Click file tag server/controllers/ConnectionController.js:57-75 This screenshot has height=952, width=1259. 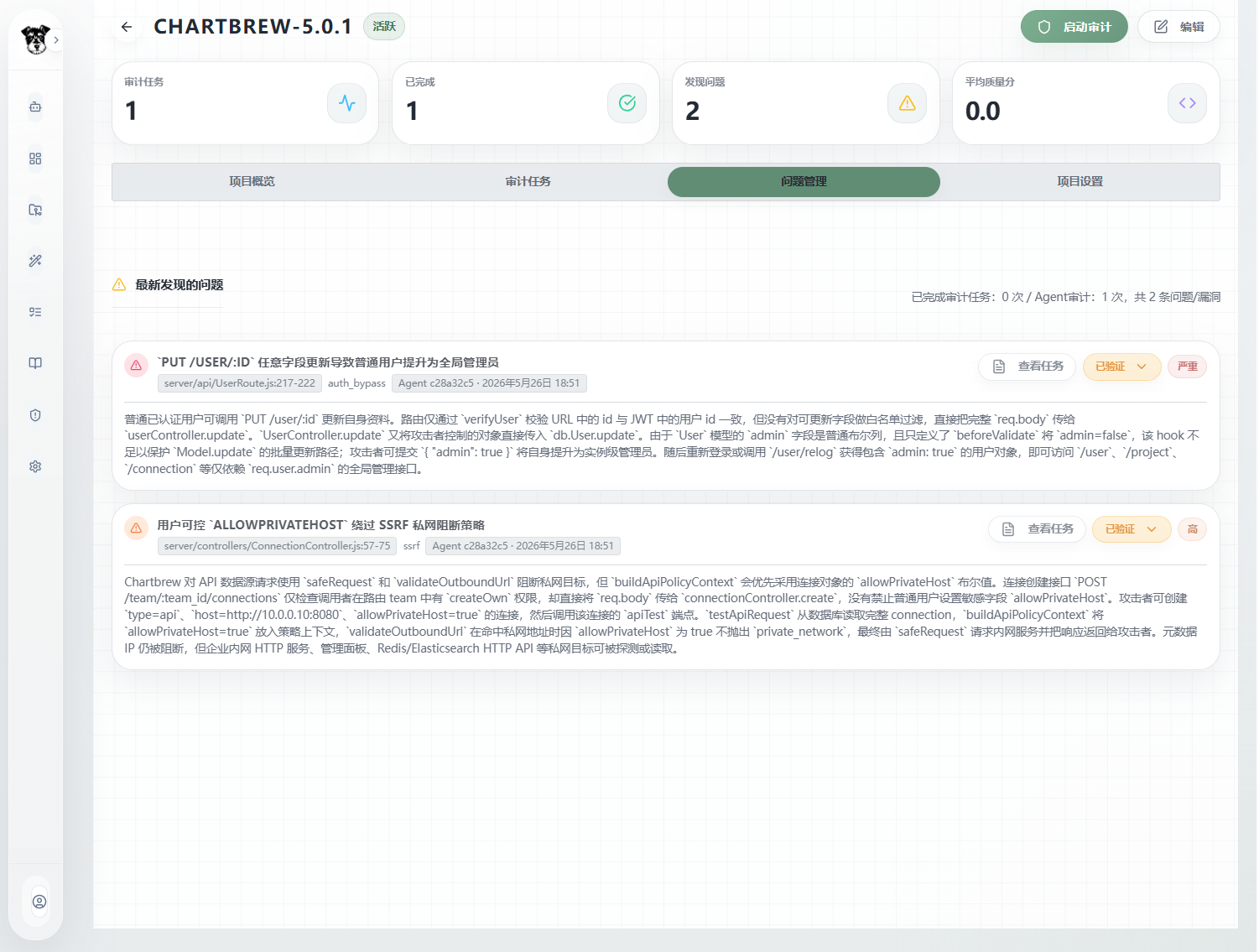pos(278,546)
